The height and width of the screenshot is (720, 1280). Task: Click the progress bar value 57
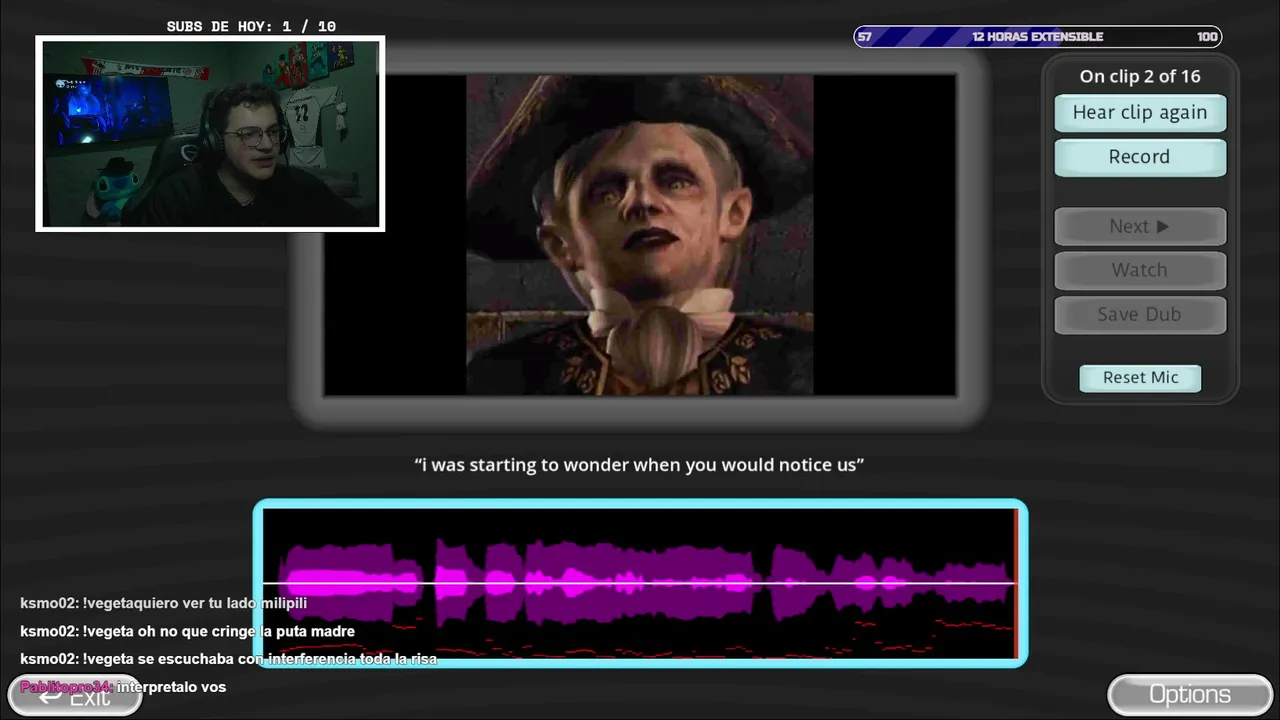tap(865, 37)
